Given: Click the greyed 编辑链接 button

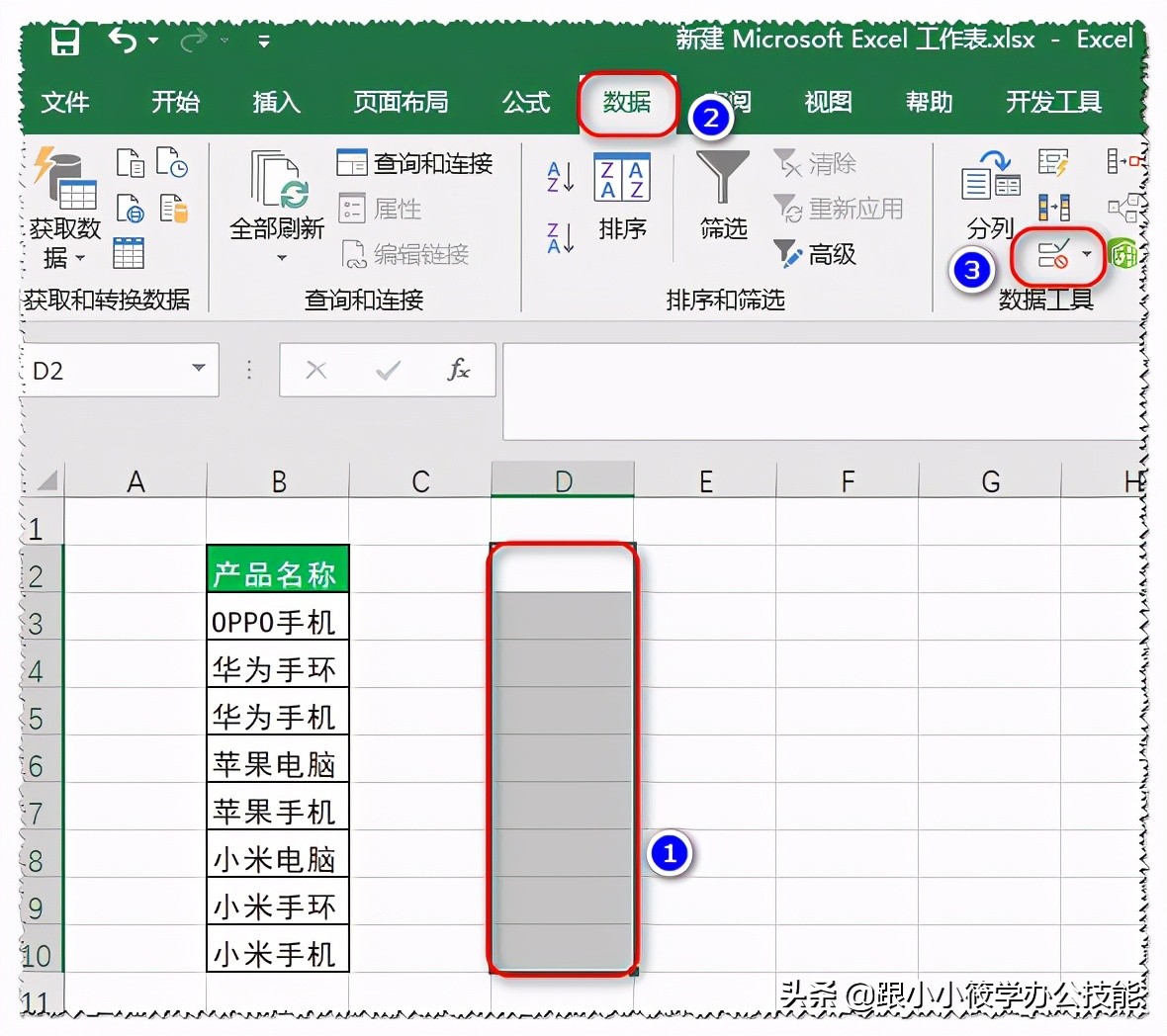Looking at the screenshot, I should [404, 254].
